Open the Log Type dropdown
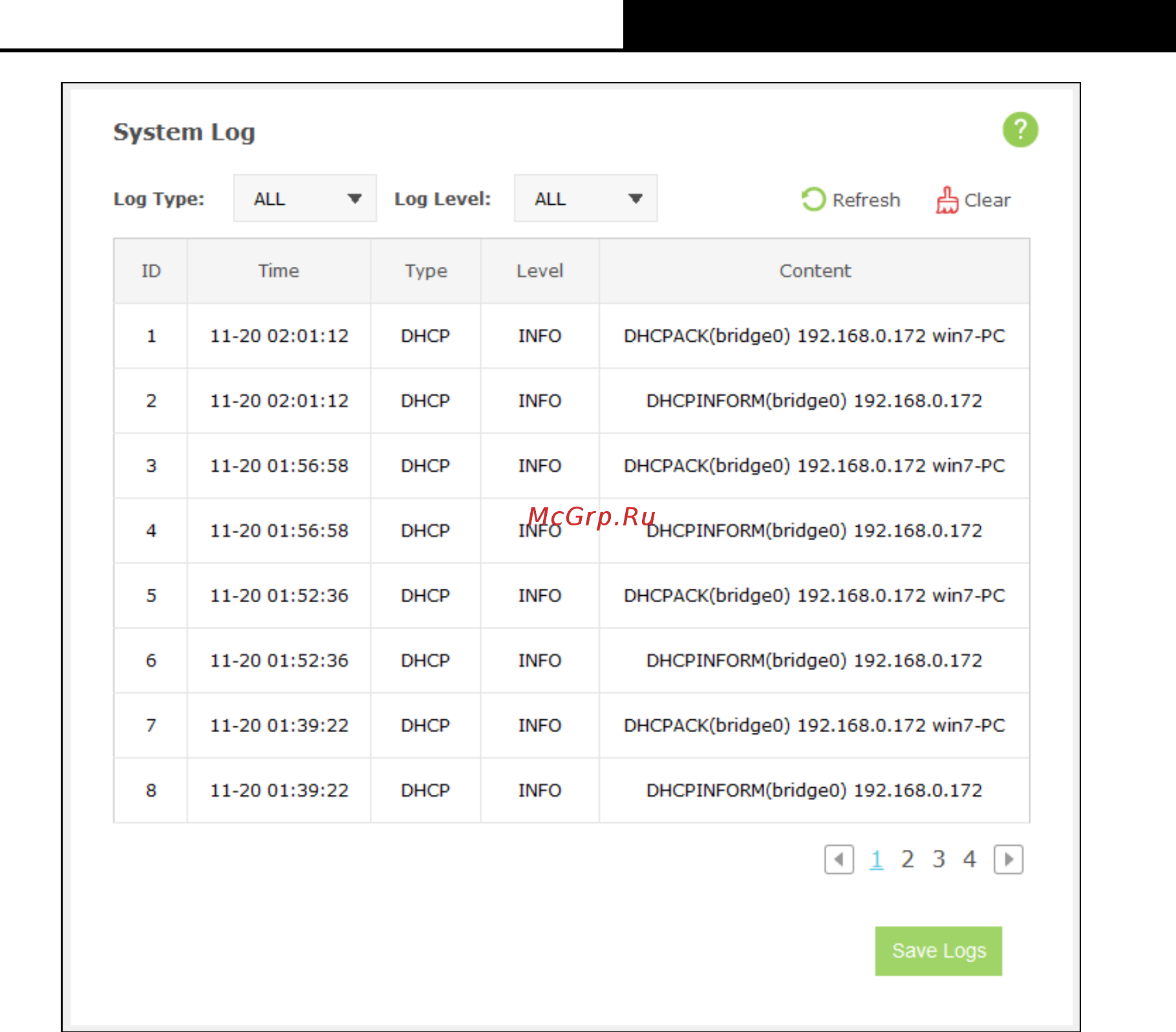 pyautogui.click(x=305, y=198)
